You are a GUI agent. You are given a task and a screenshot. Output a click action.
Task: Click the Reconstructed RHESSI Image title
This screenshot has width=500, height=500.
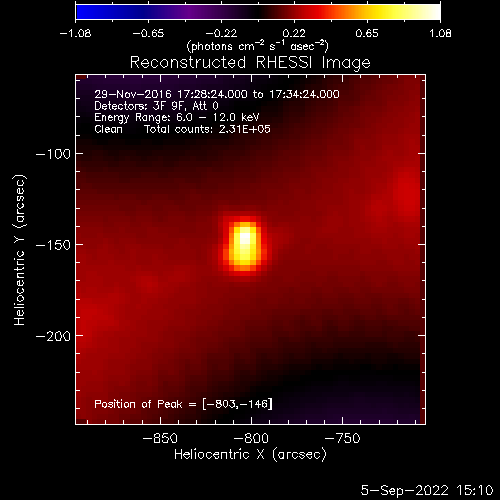(x=250, y=62)
